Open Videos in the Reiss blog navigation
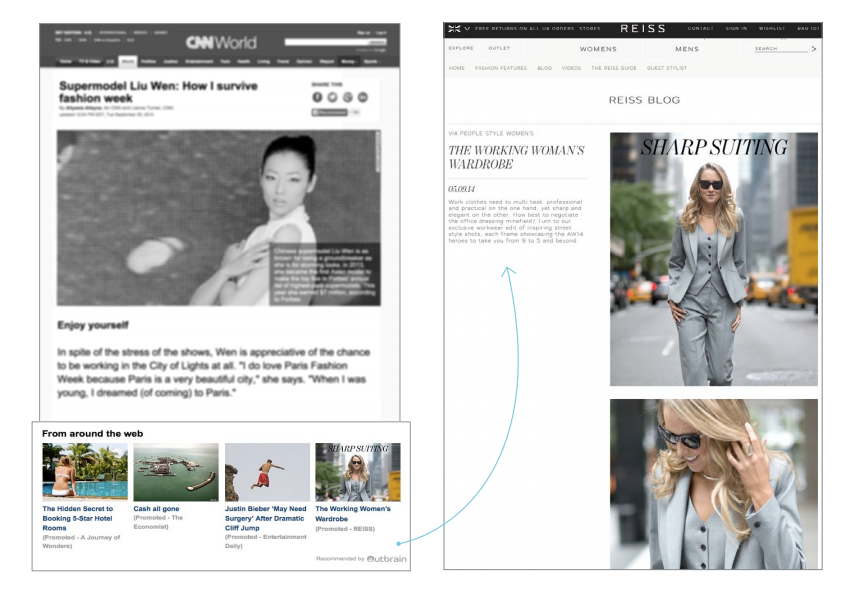866x598 pixels. 571,68
